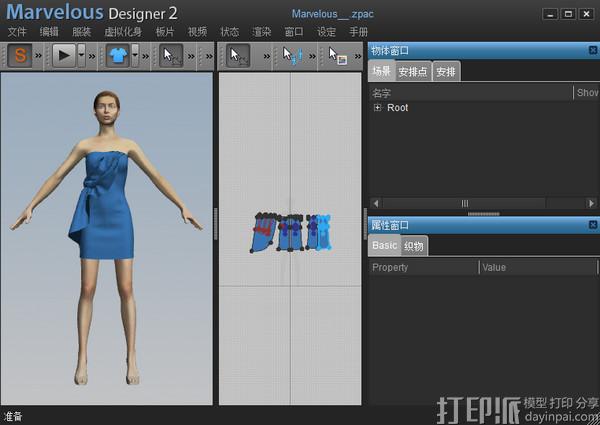Expand overflow chevron after play dropdown
Viewport: 600px width, 425px height.
tap(92, 56)
